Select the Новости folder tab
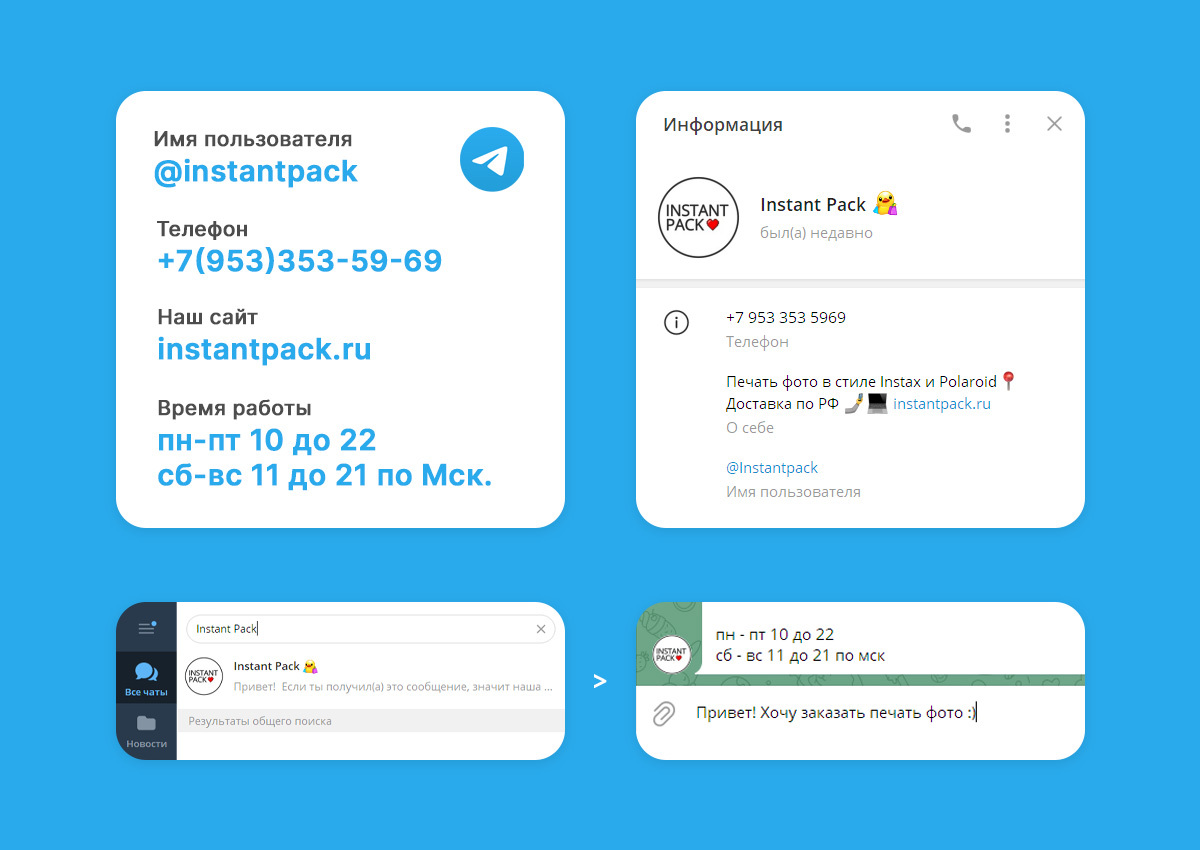 coord(146,732)
